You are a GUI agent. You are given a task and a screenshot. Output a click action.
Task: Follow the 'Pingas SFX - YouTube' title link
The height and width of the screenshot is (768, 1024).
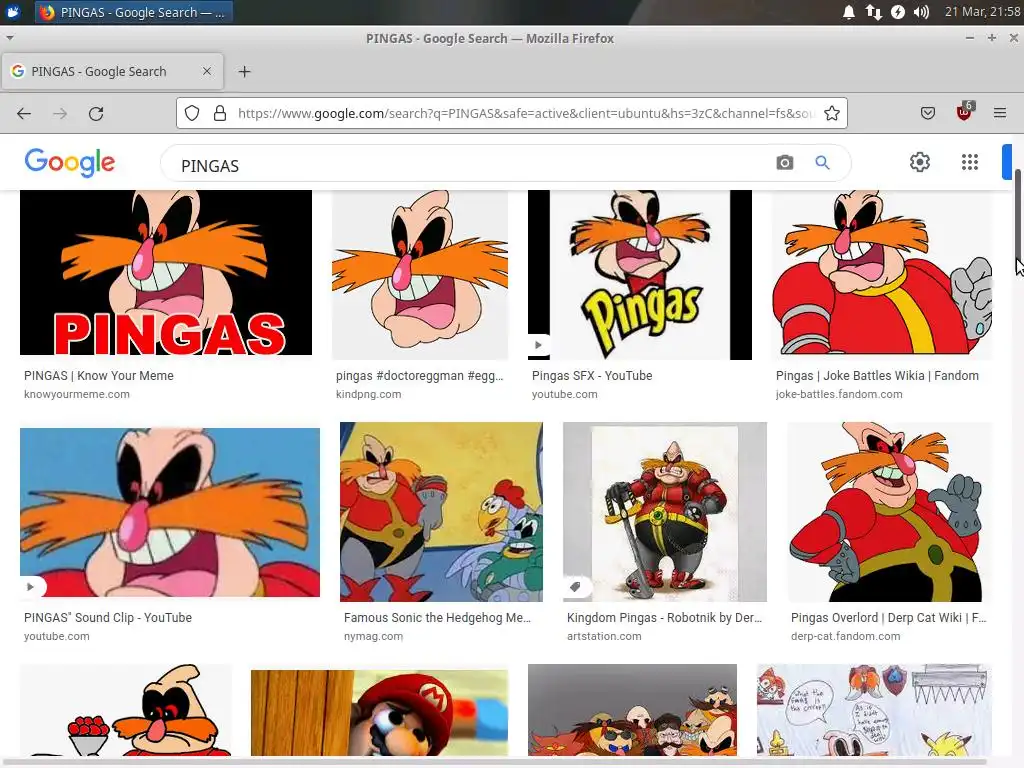[592, 376]
